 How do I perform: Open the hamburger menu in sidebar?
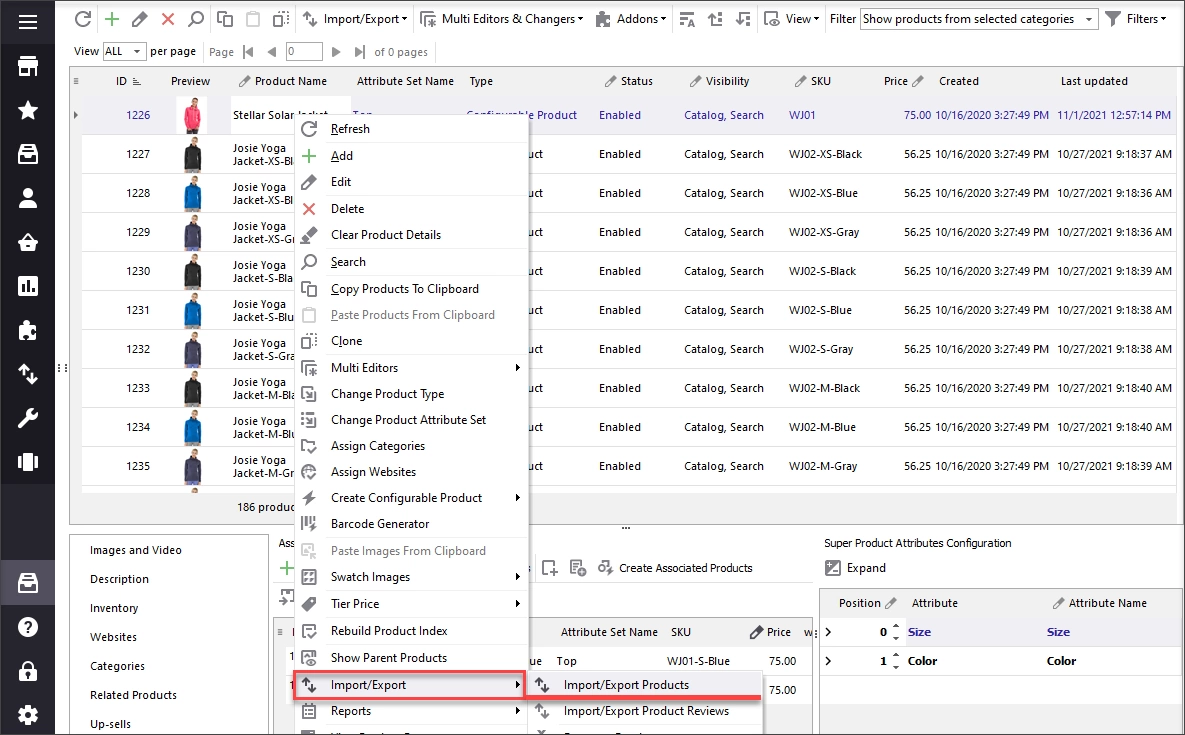point(28,22)
